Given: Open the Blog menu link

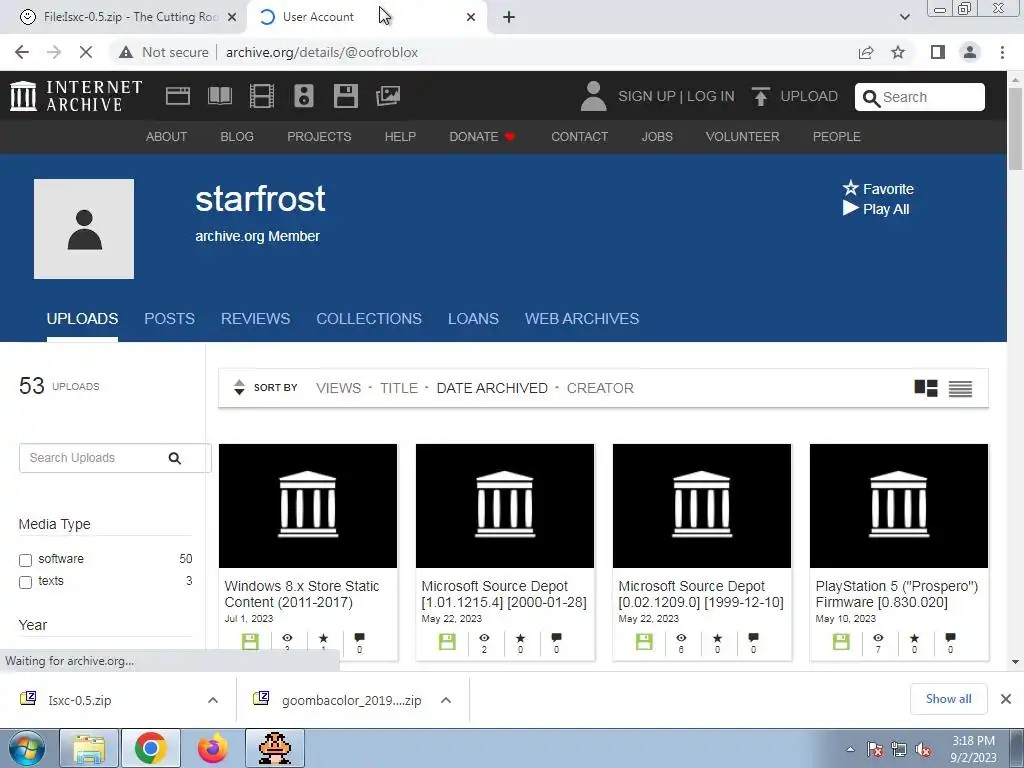Looking at the screenshot, I should [x=236, y=136].
